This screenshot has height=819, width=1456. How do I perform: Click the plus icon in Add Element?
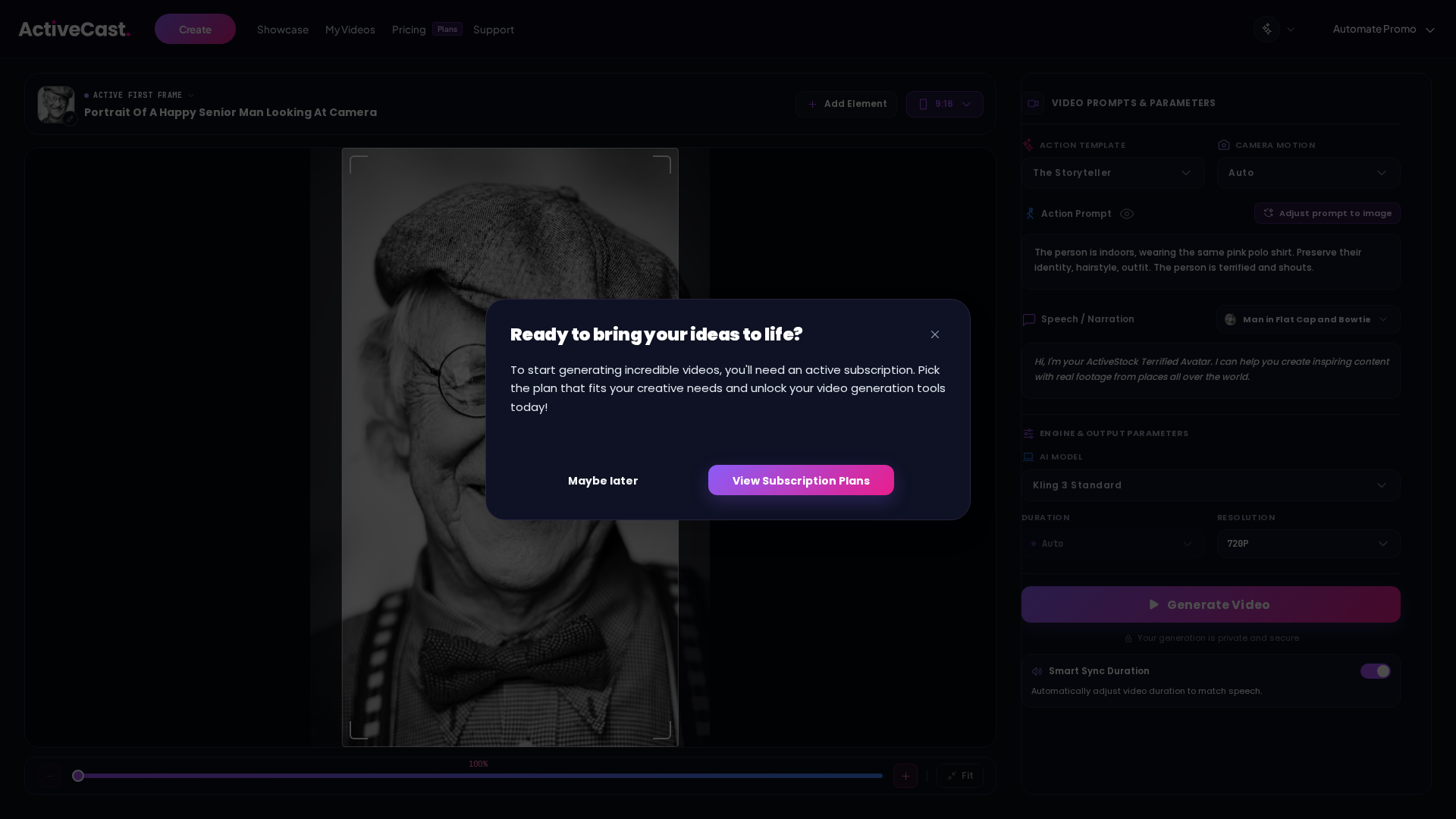point(812,104)
